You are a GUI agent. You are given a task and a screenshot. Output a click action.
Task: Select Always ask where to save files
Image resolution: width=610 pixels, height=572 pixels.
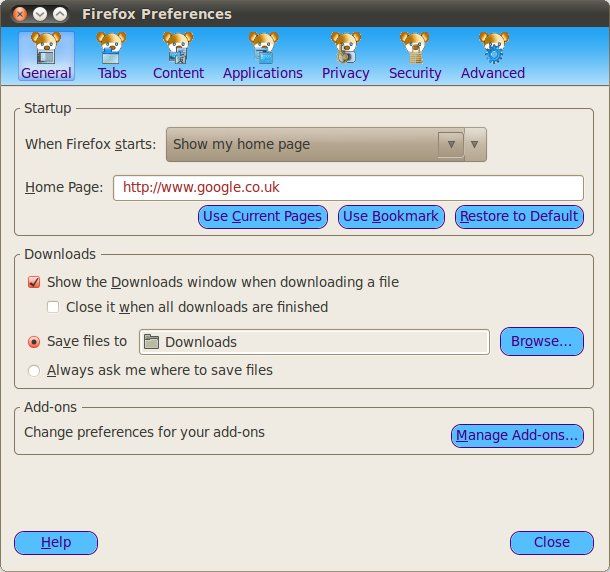click(x=34, y=370)
